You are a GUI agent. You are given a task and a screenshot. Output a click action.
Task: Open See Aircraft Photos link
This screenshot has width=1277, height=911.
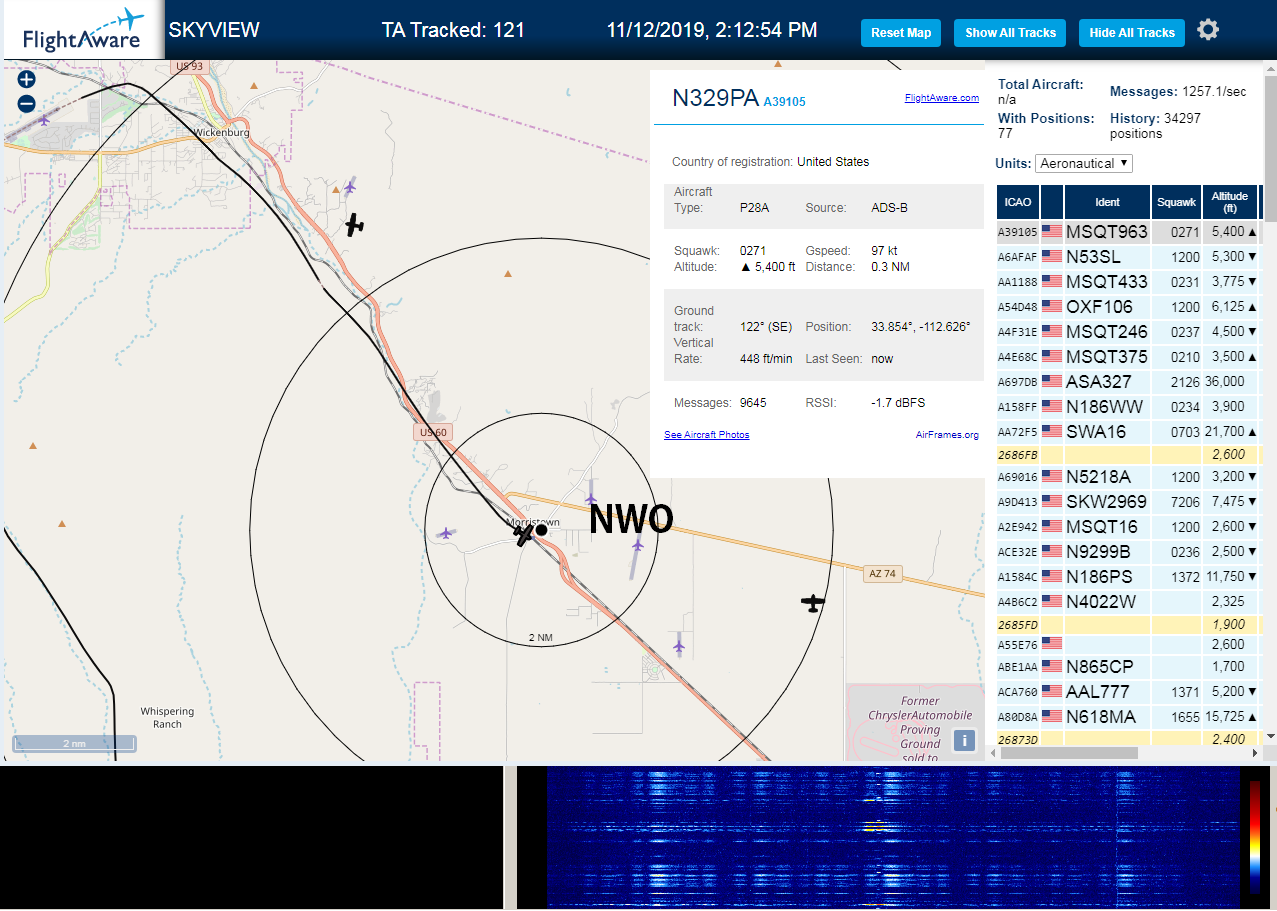pos(706,435)
